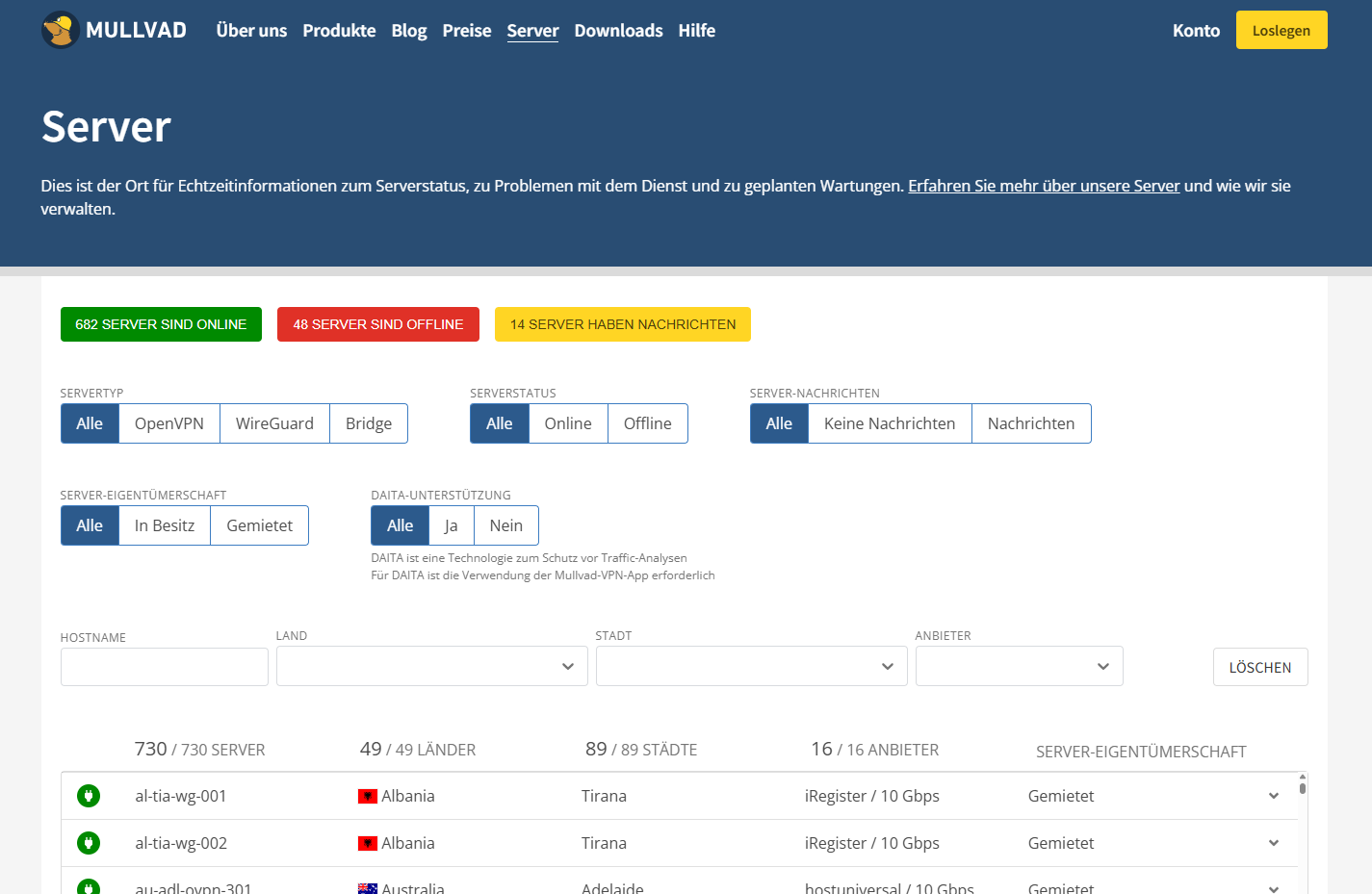Open Produkte menu item
This screenshot has height=894, width=1372.
[339, 31]
